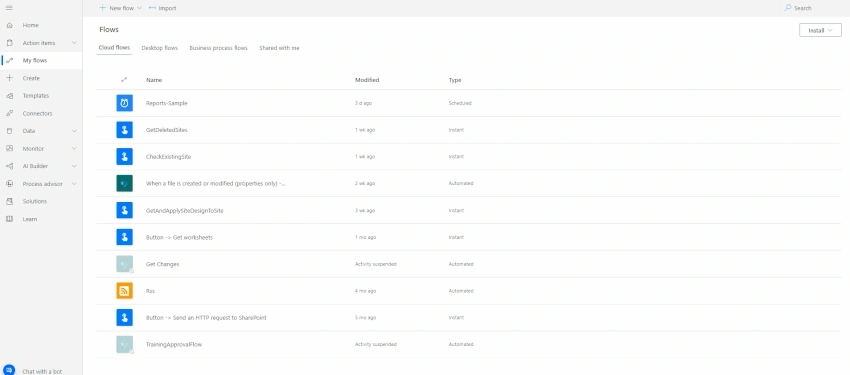Click the Button -> Get worksheets flow icon
Screen dimensions: 850x375
coord(125,237)
